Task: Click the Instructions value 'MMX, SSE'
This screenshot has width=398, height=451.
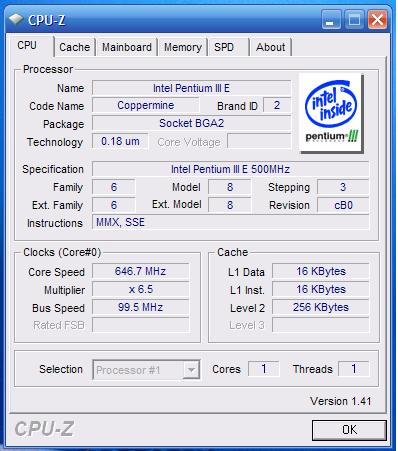Action: click(230, 222)
